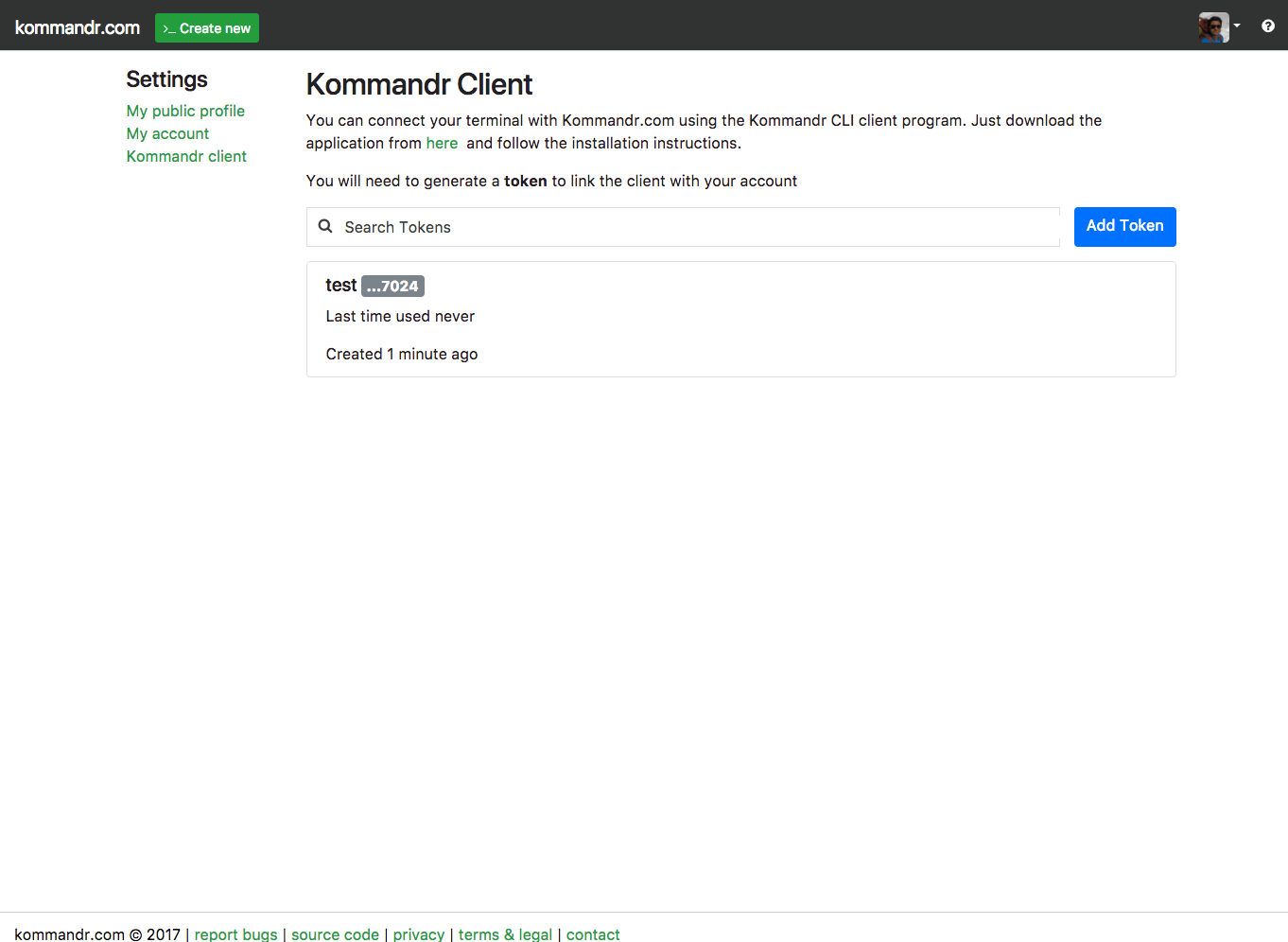Open the user avatar menu
Screen dimensions: 1288x942
1213,27
